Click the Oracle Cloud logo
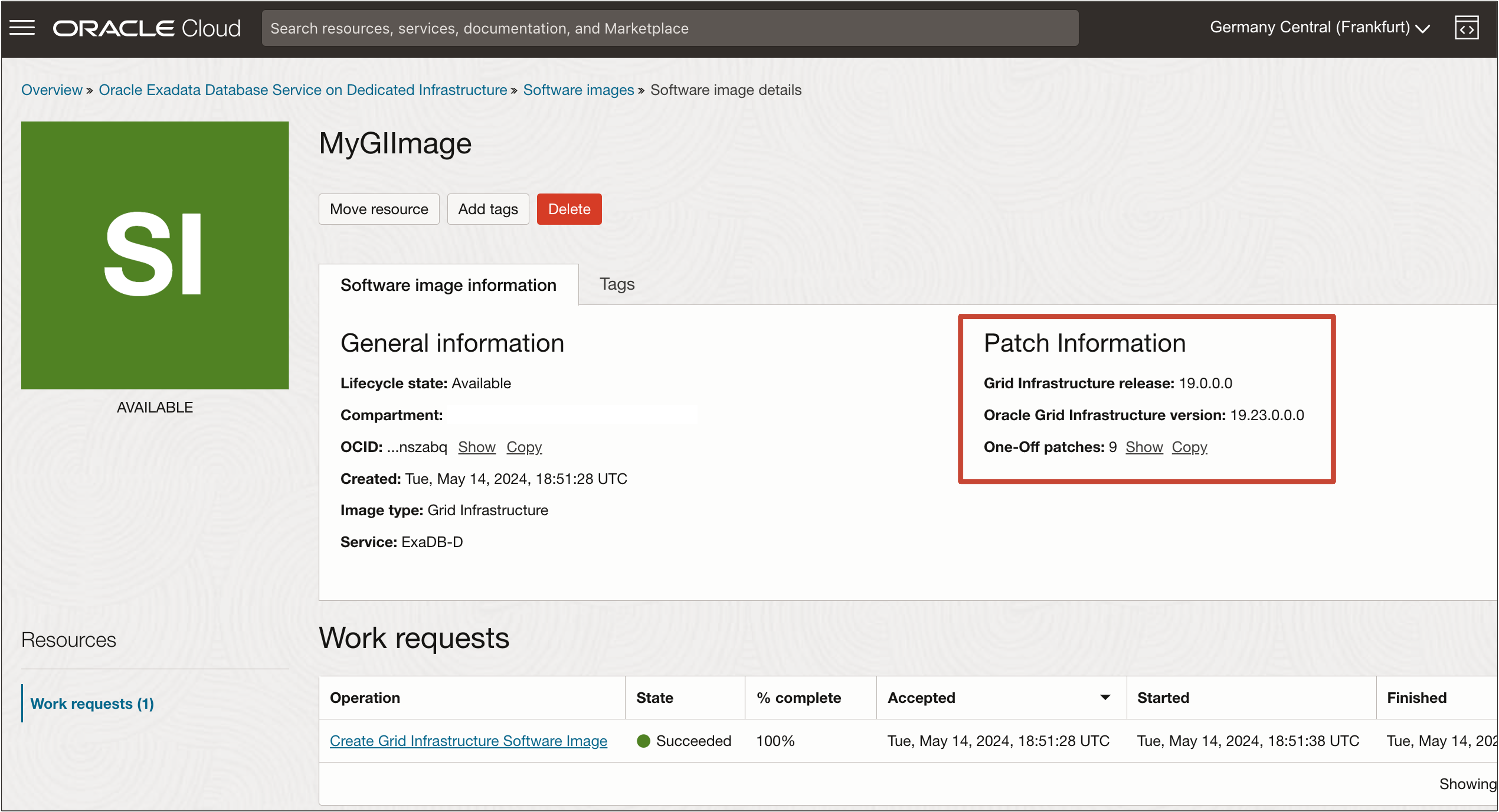1499x812 pixels. (147, 28)
